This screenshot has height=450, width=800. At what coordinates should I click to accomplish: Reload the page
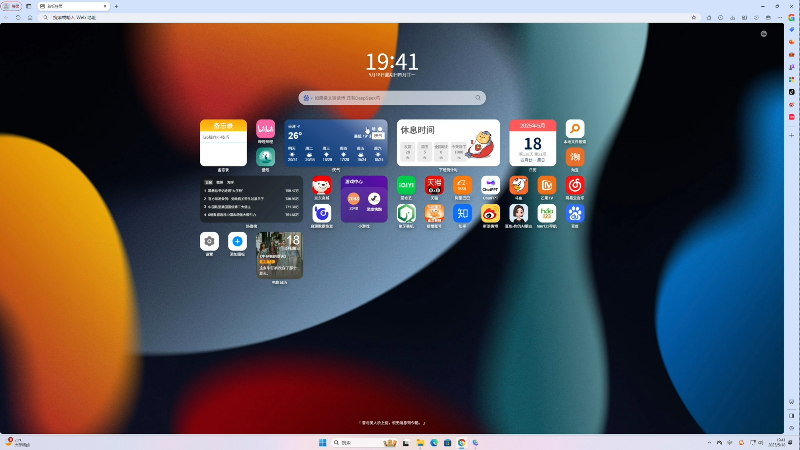[x=18, y=17]
